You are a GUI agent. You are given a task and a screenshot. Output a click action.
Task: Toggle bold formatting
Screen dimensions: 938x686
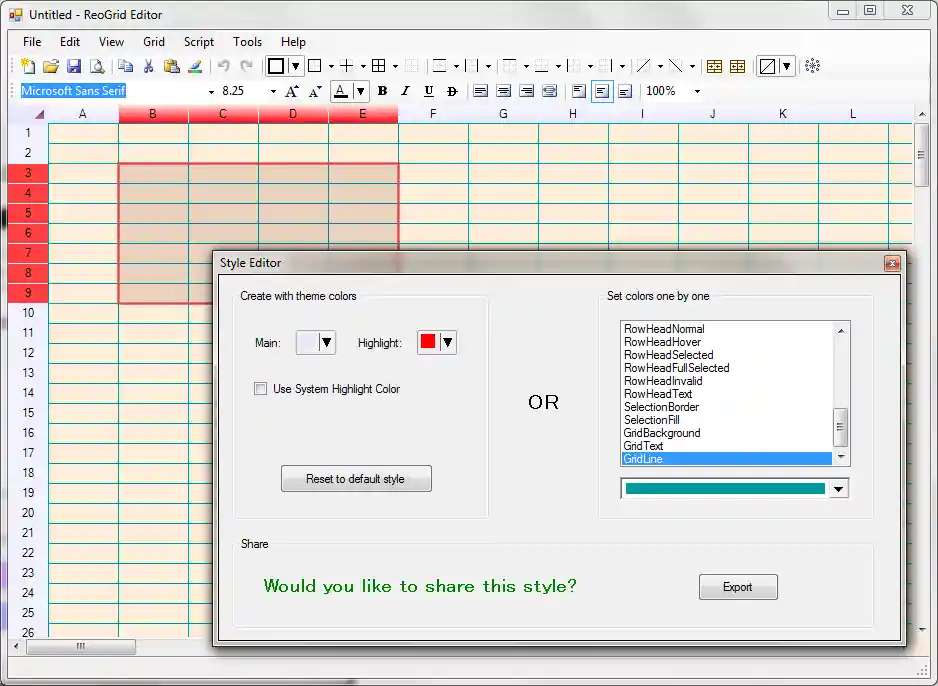coord(382,91)
